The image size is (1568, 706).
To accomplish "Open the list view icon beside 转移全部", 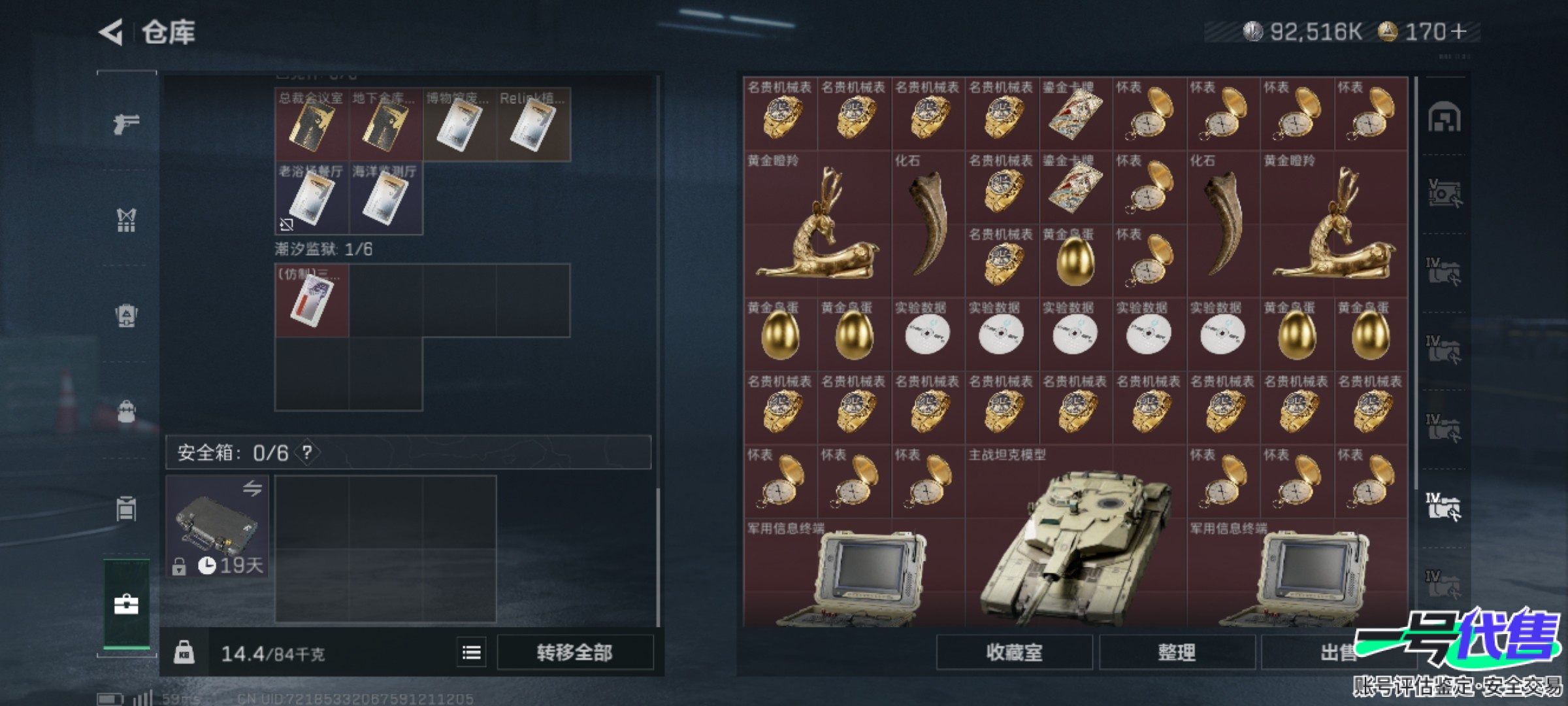I will [472, 652].
